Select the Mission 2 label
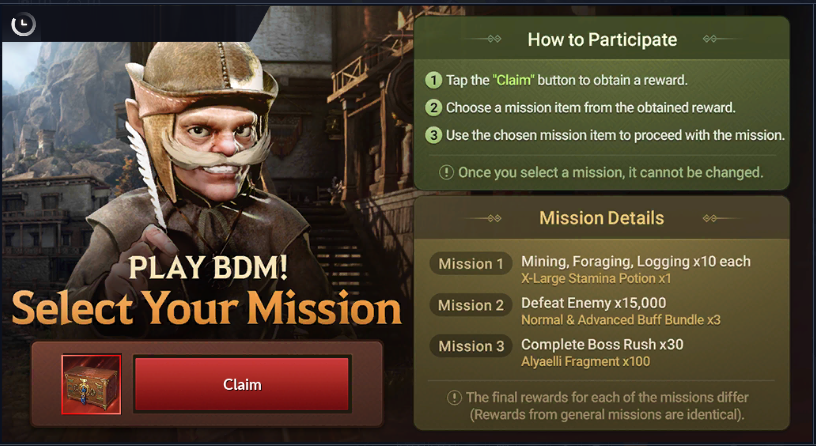This screenshot has height=446, width=816. click(471, 305)
